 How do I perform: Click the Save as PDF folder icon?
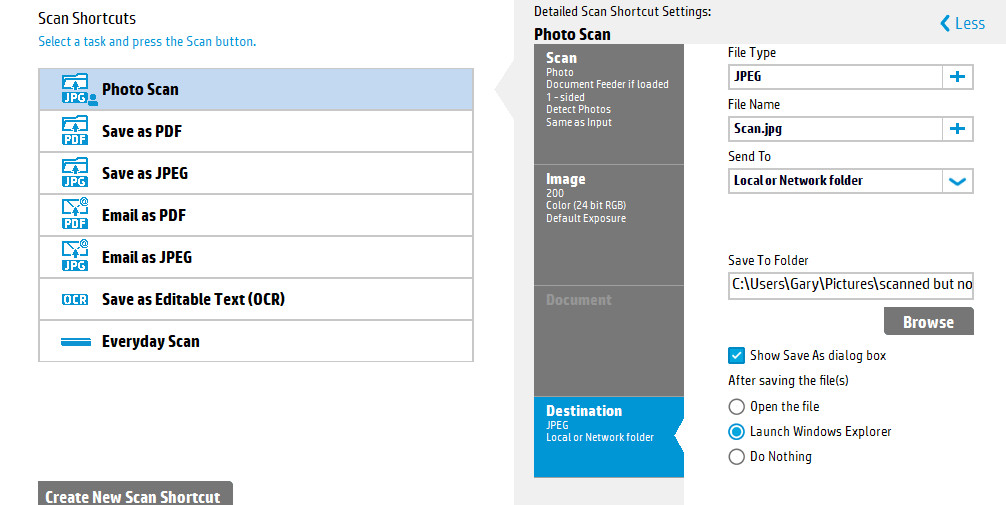coord(75,131)
